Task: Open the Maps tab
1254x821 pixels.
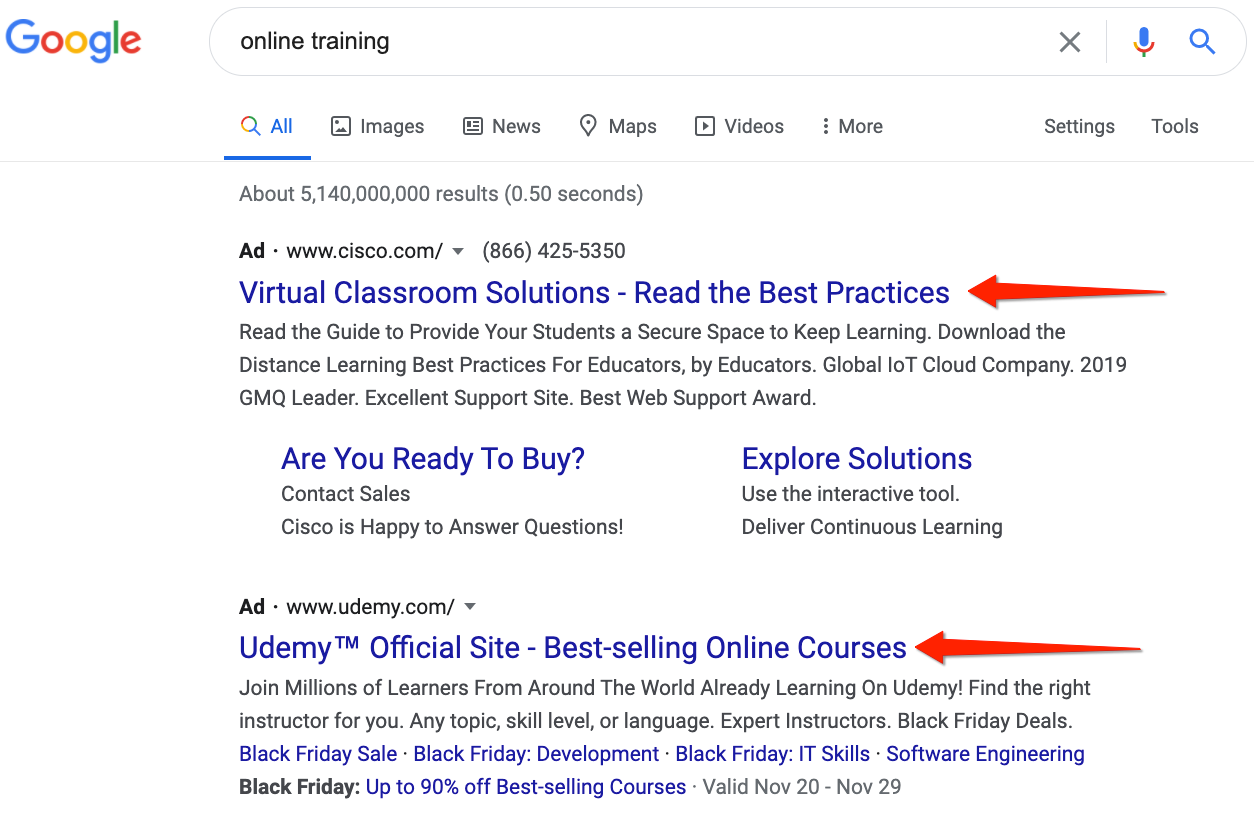Action: click(x=618, y=126)
